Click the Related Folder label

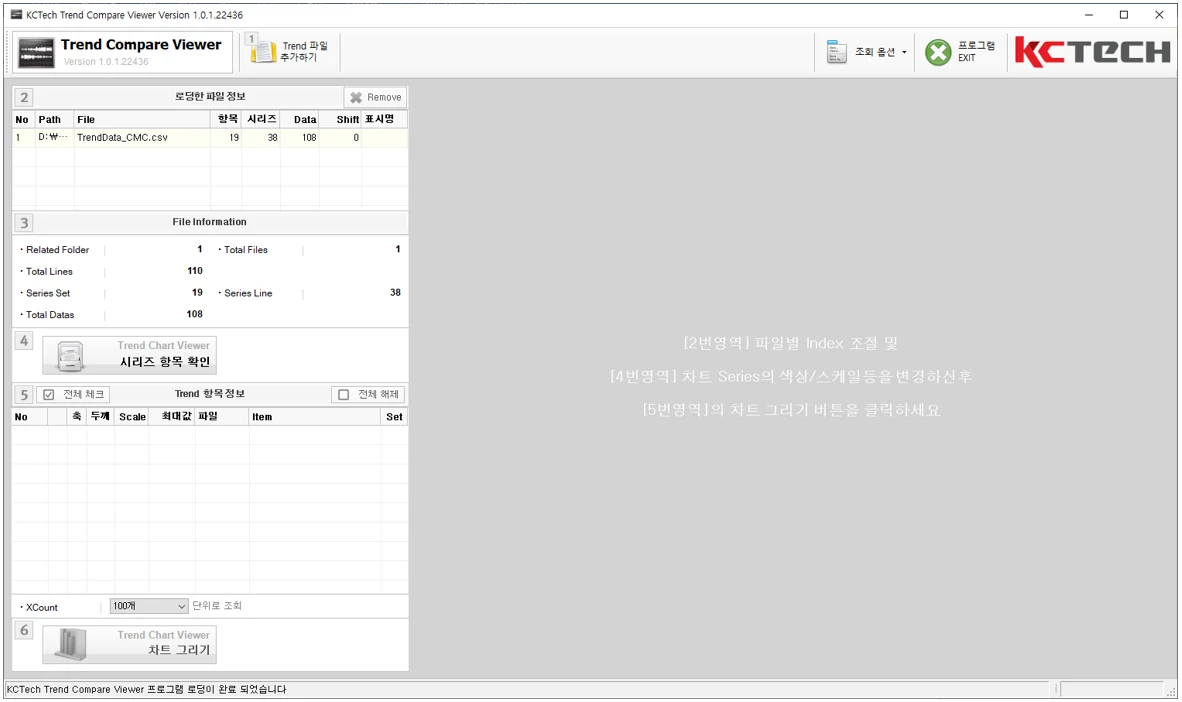point(57,250)
